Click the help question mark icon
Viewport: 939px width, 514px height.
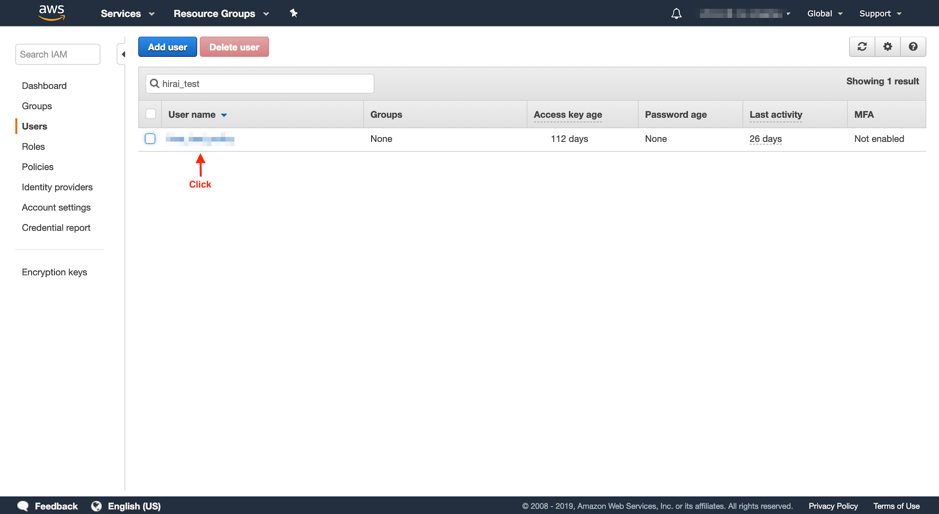pyautogui.click(x=913, y=47)
